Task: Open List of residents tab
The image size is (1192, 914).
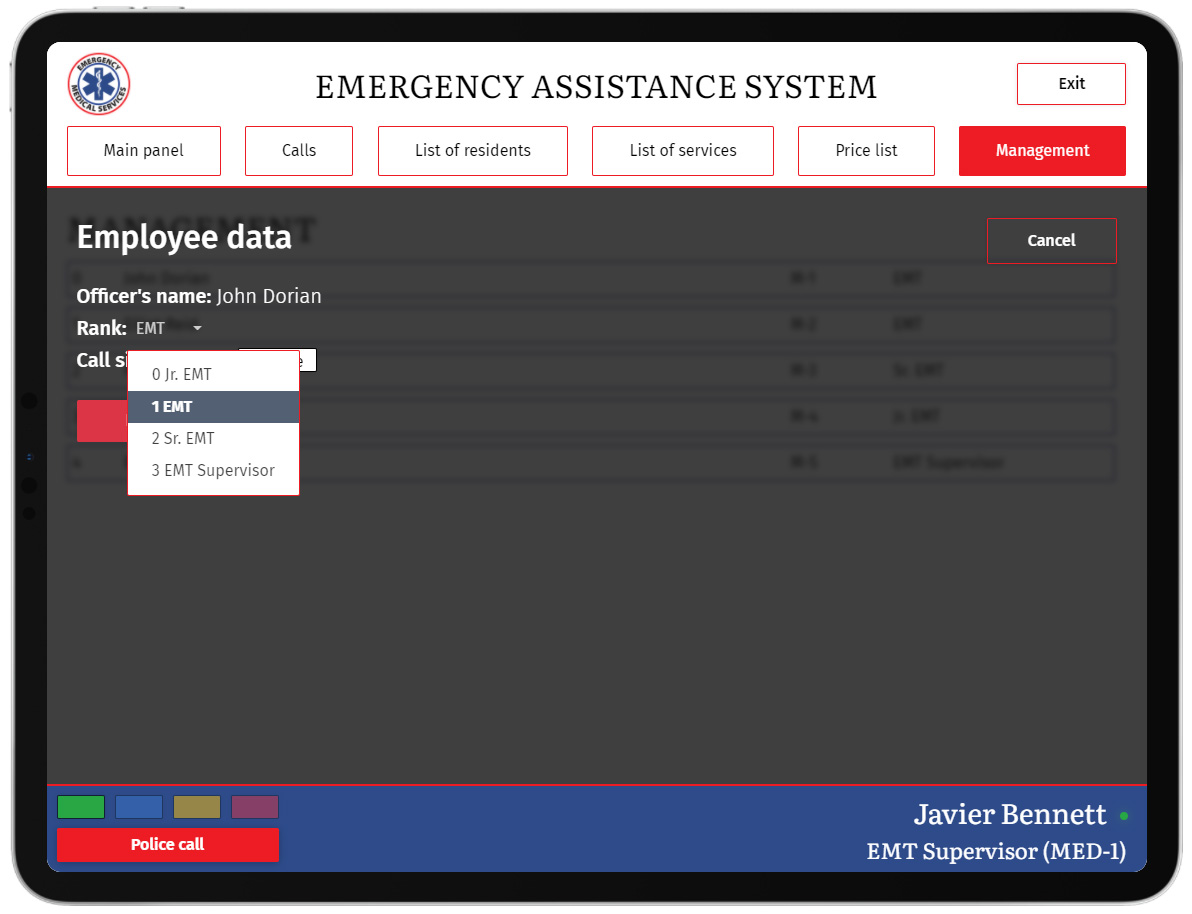Action: (x=473, y=151)
